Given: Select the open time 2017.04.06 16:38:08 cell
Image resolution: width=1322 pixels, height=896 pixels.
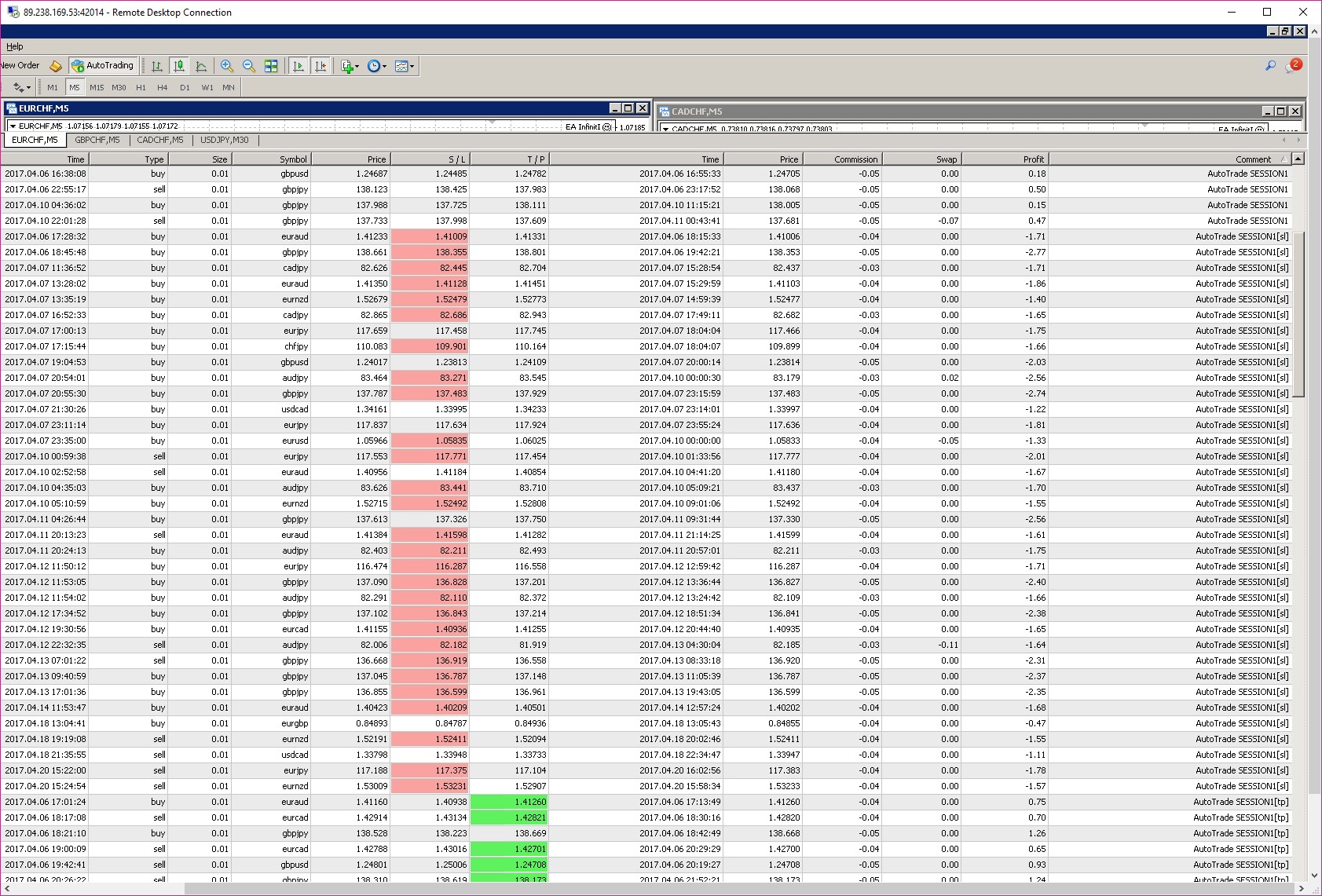Looking at the screenshot, I should point(45,174).
